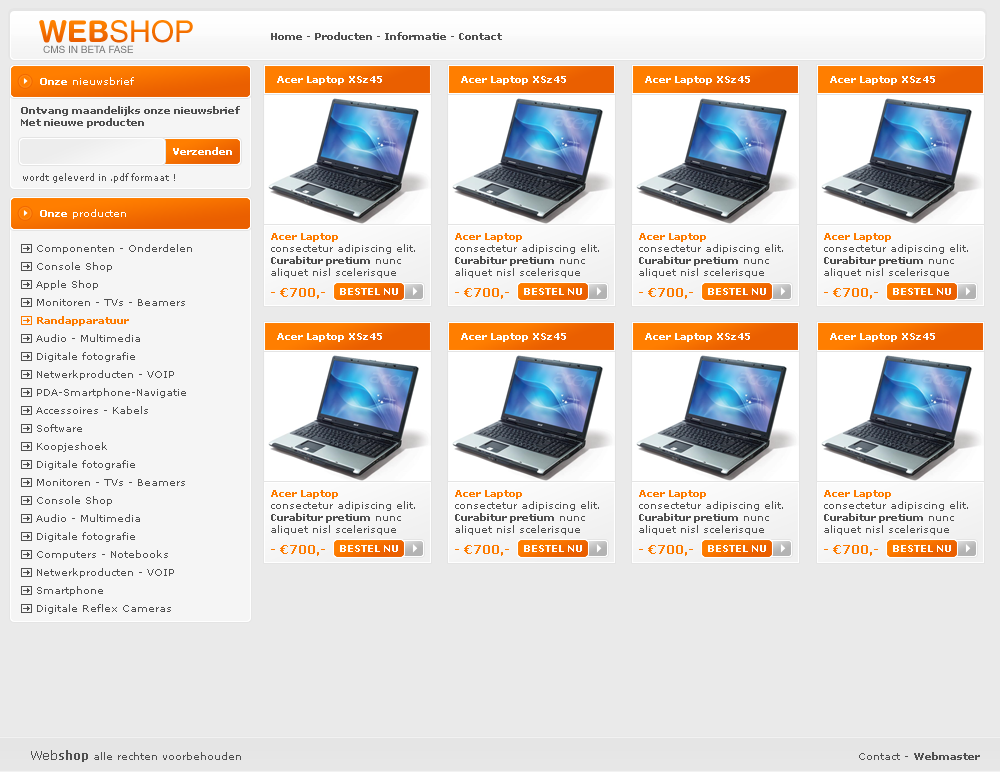Click the grey arrow on first BESTEL NU button
This screenshot has height=772, width=1000.
point(415,292)
